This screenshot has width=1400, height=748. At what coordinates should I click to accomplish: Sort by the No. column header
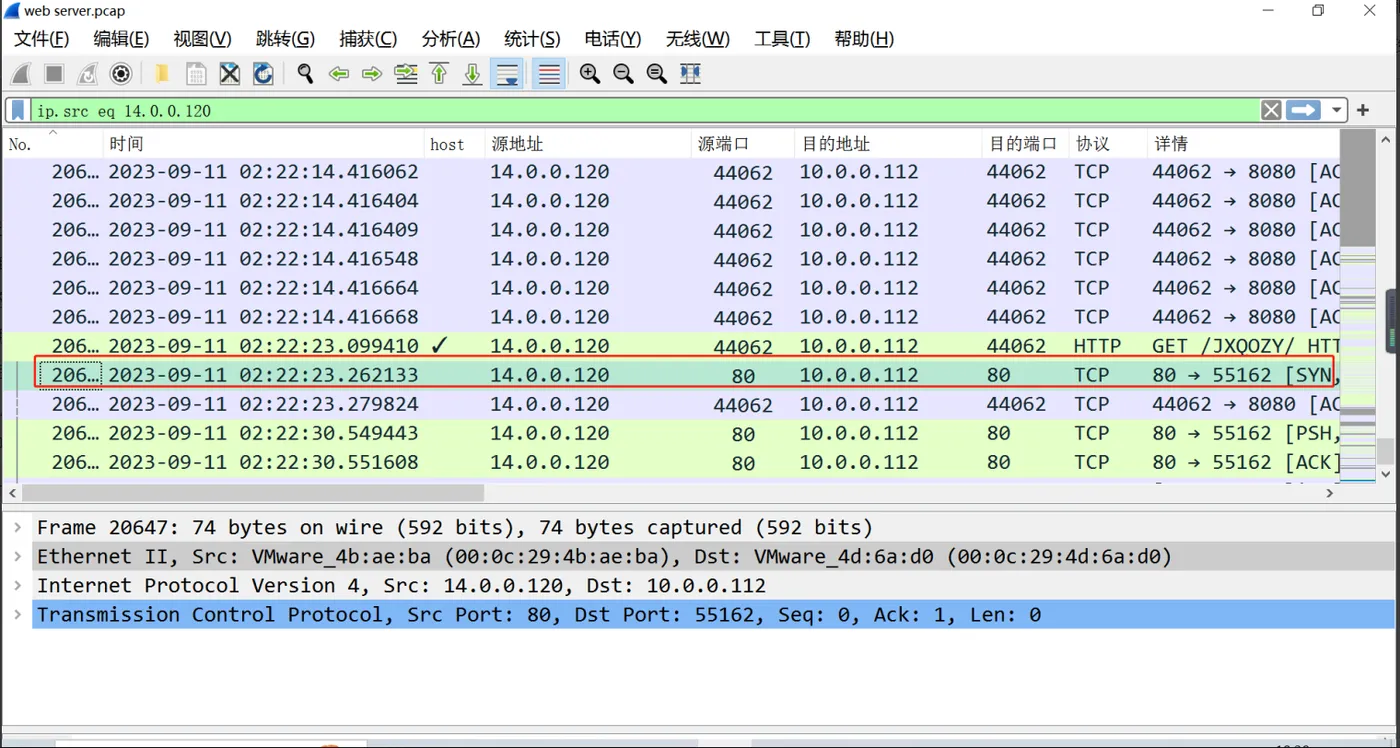(x=52, y=144)
